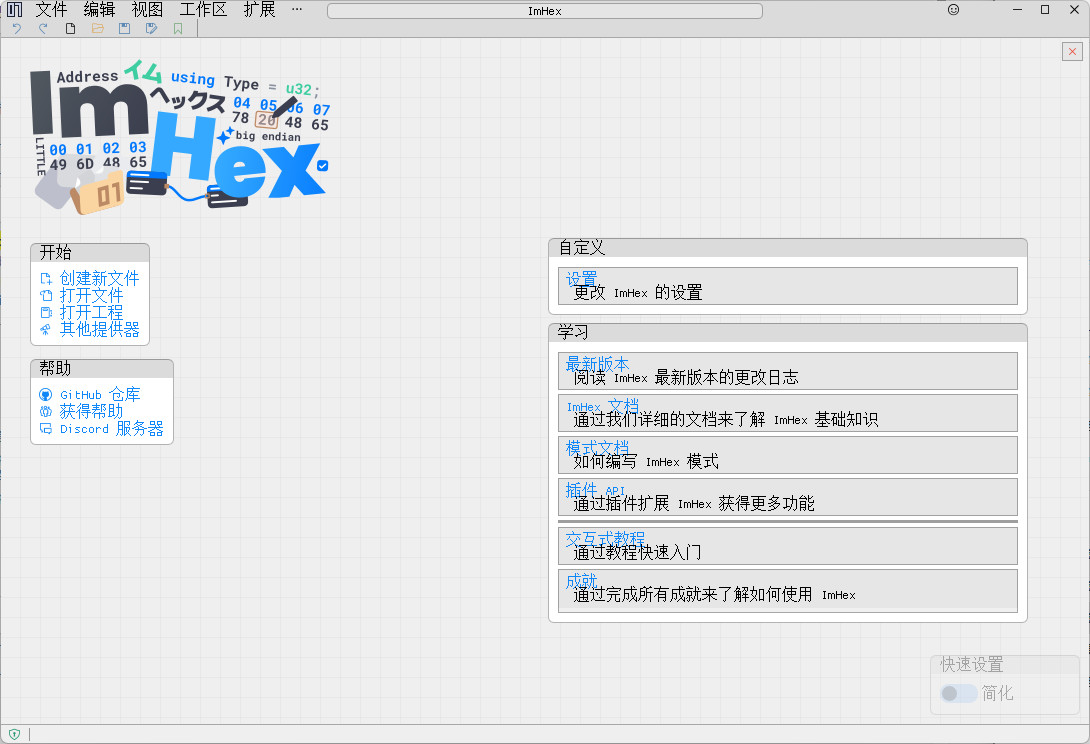
Task: Open the Discord 服务器 link
Action: click(112, 428)
